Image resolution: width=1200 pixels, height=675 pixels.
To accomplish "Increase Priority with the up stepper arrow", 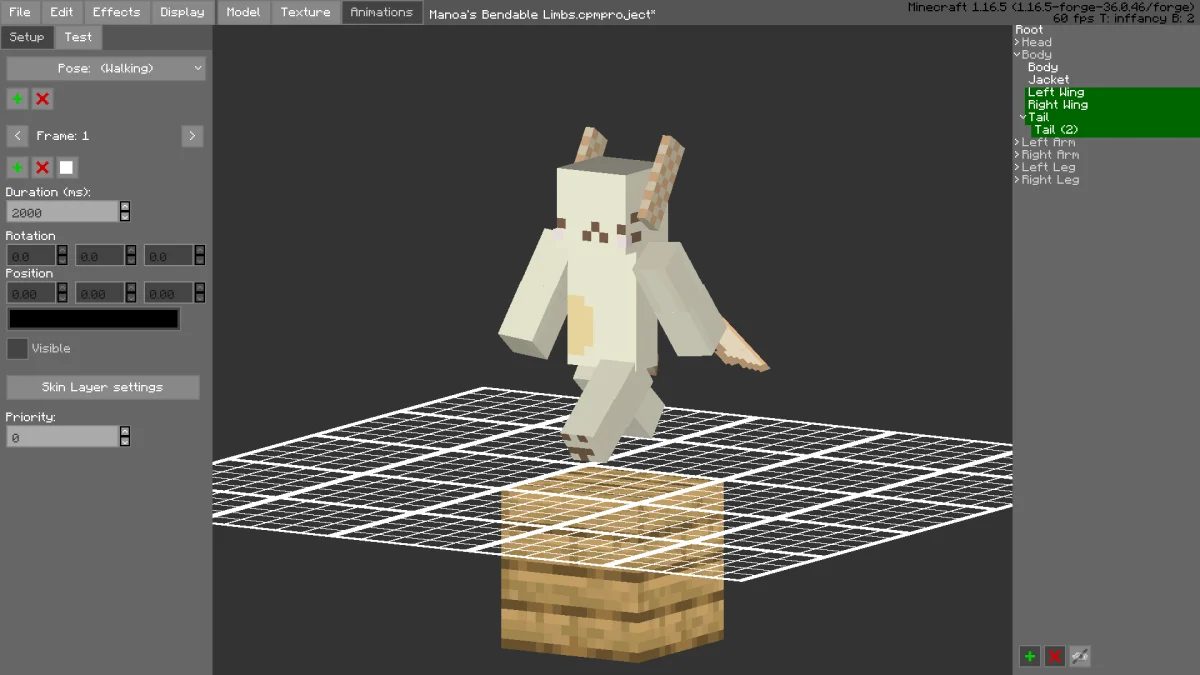I will pyautogui.click(x=125, y=432).
